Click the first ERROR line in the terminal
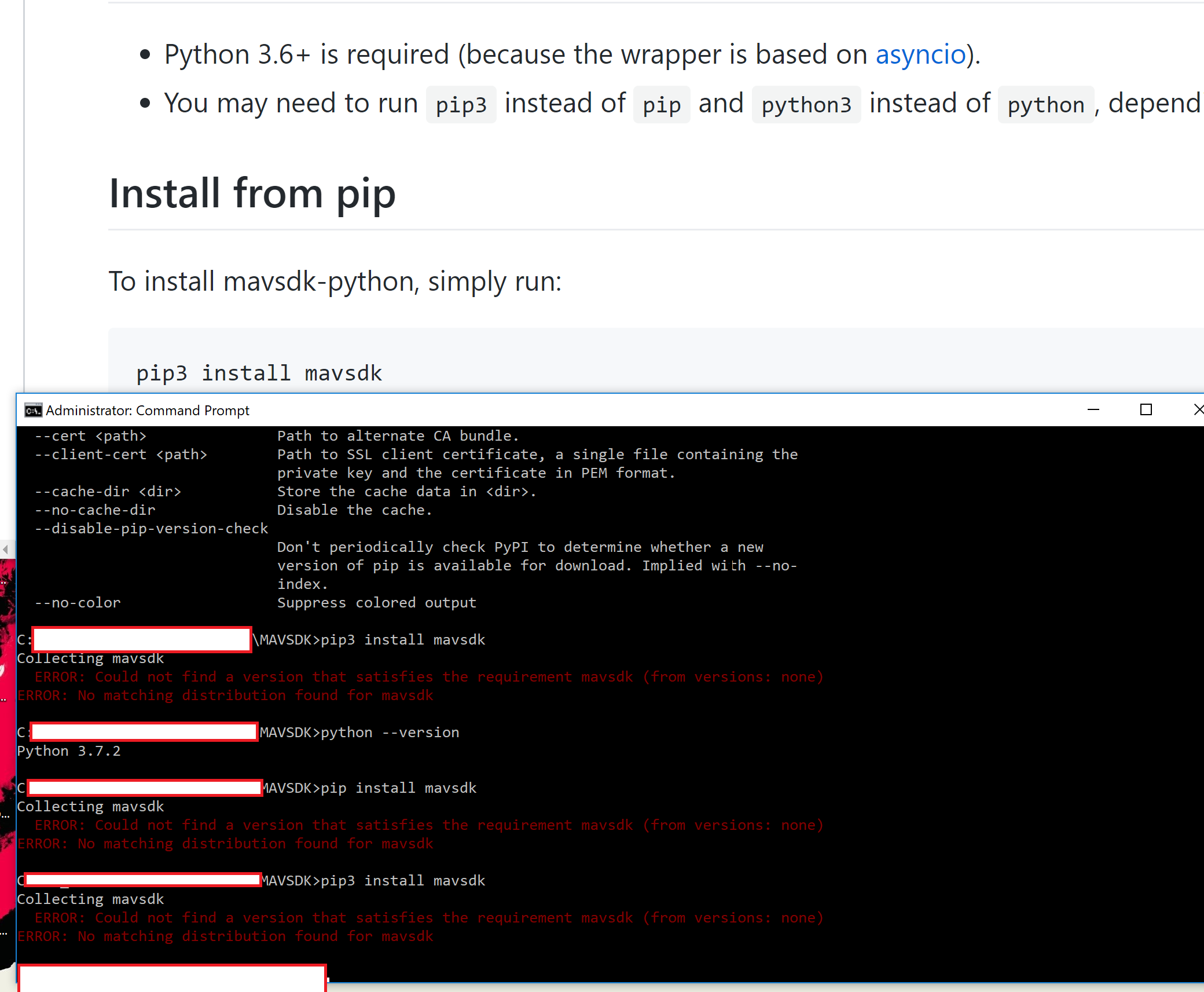 428,676
